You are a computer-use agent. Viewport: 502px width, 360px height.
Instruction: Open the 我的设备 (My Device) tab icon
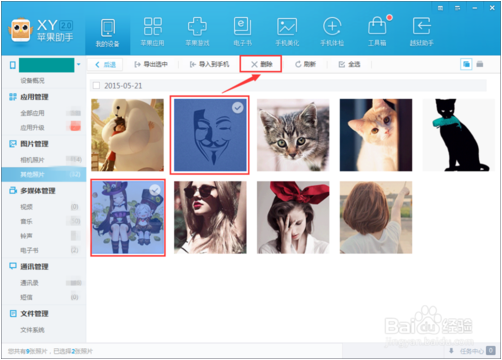coord(108,28)
